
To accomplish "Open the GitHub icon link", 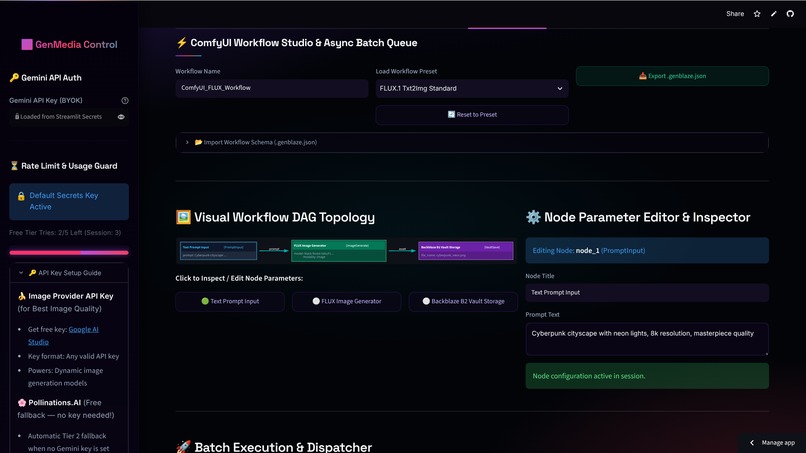I will pyautogui.click(x=790, y=14).
